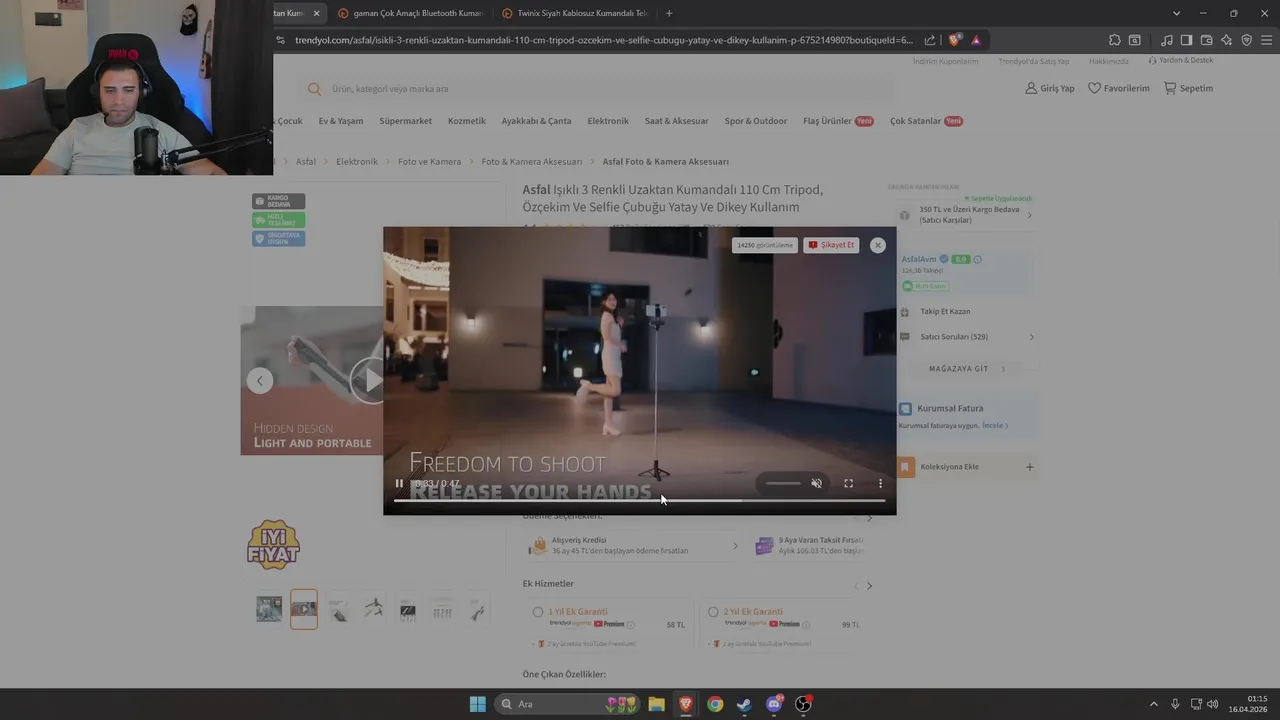The height and width of the screenshot is (720, 1280).
Task: Close the video popup with the X button
Action: click(x=877, y=245)
